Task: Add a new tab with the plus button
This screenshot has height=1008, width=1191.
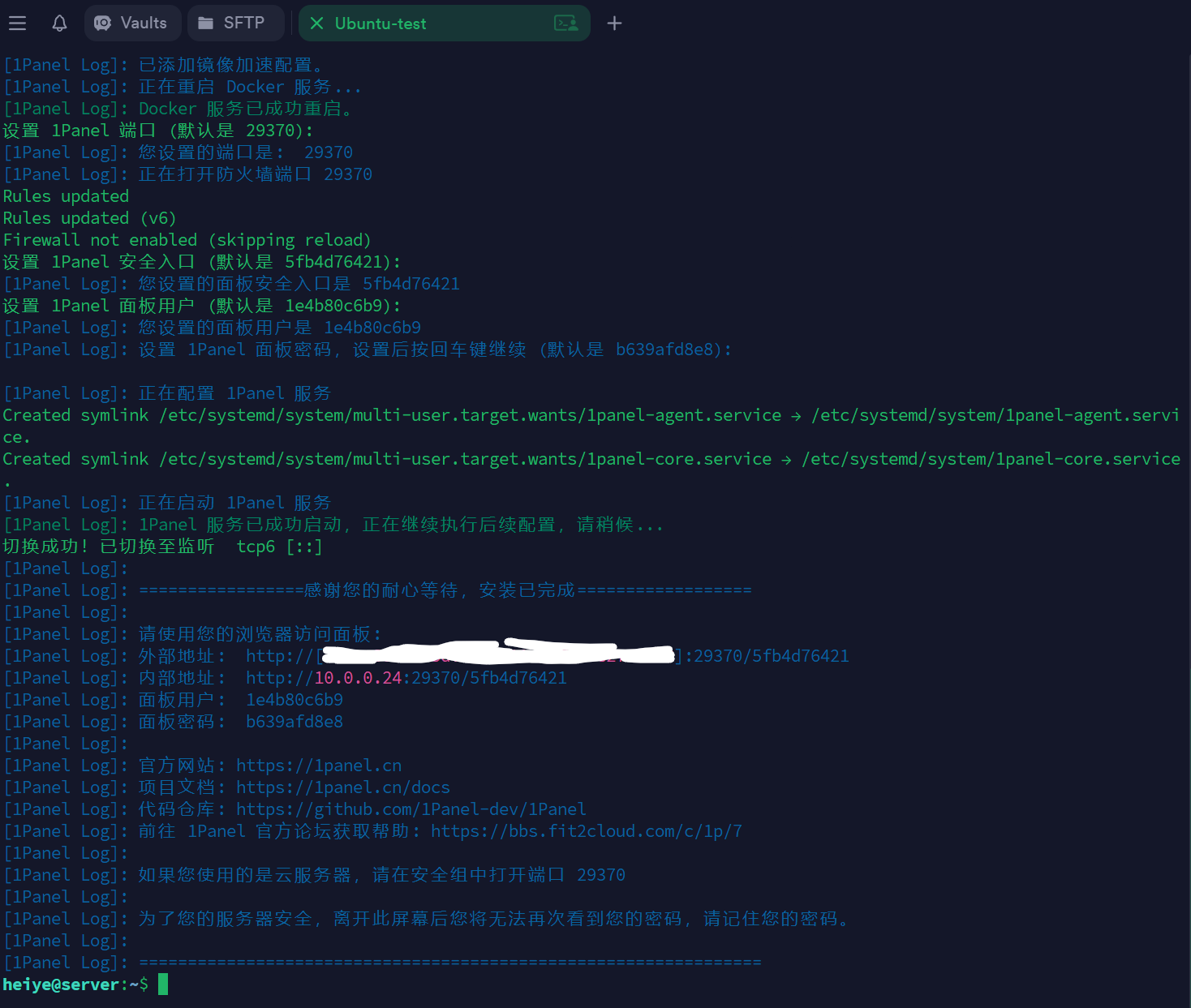Action: tap(614, 24)
